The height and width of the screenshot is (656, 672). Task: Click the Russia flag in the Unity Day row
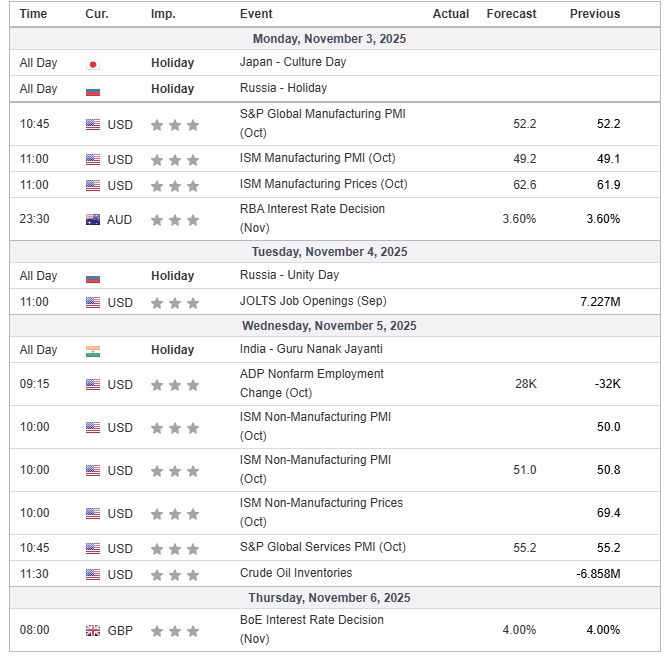click(x=93, y=277)
